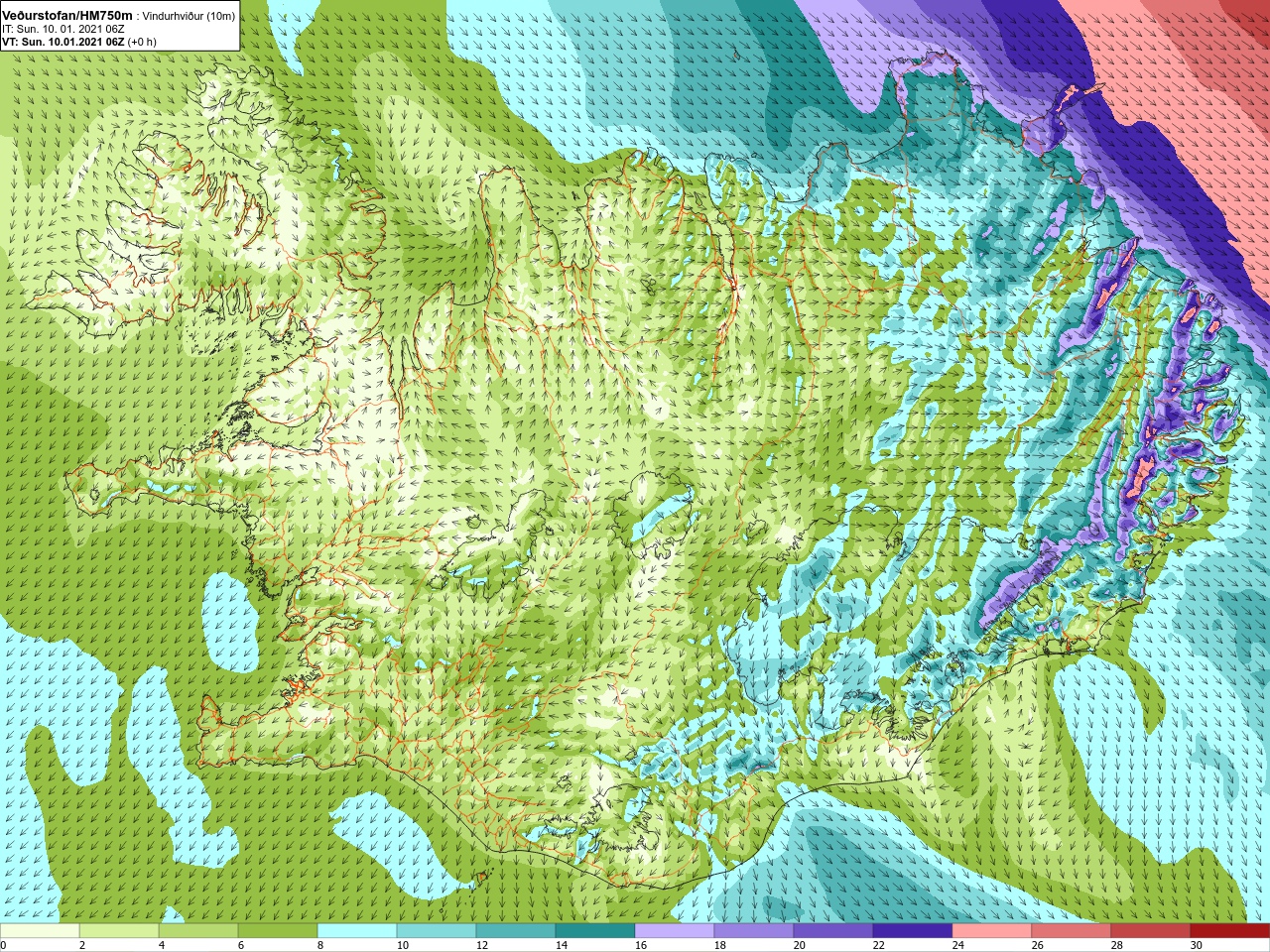Screen dimensions: 1270x952
Task: Click the legend scale label 12
Action: pyautogui.click(x=482, y=945)
